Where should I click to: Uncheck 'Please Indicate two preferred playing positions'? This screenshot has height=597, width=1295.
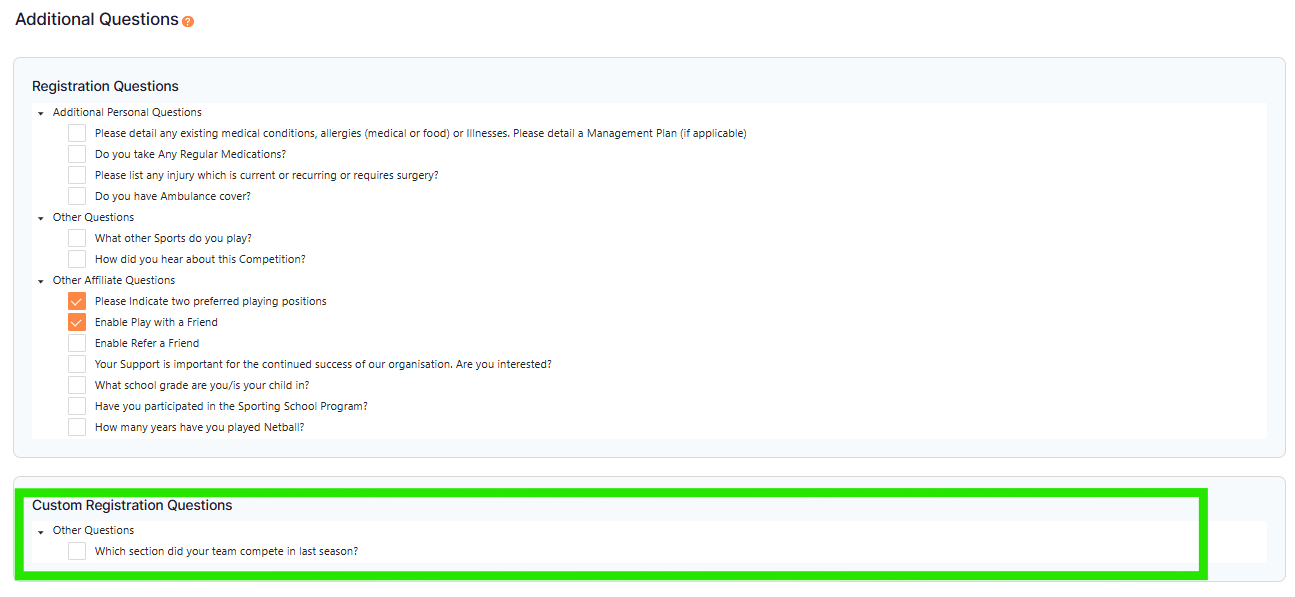(x=77, y=301)
